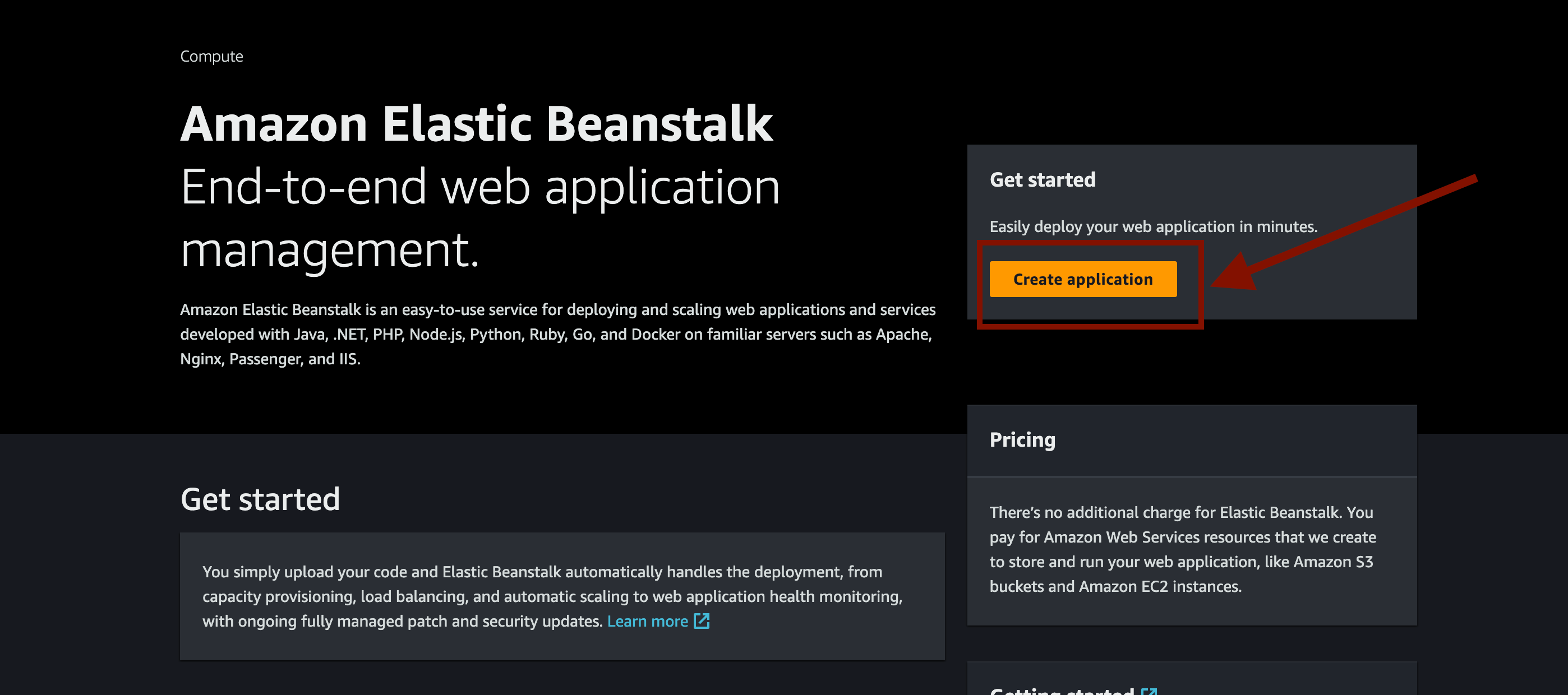Click the upload-your-code description box
Screen dimensions: 1568x695
(x=561, y=596)
